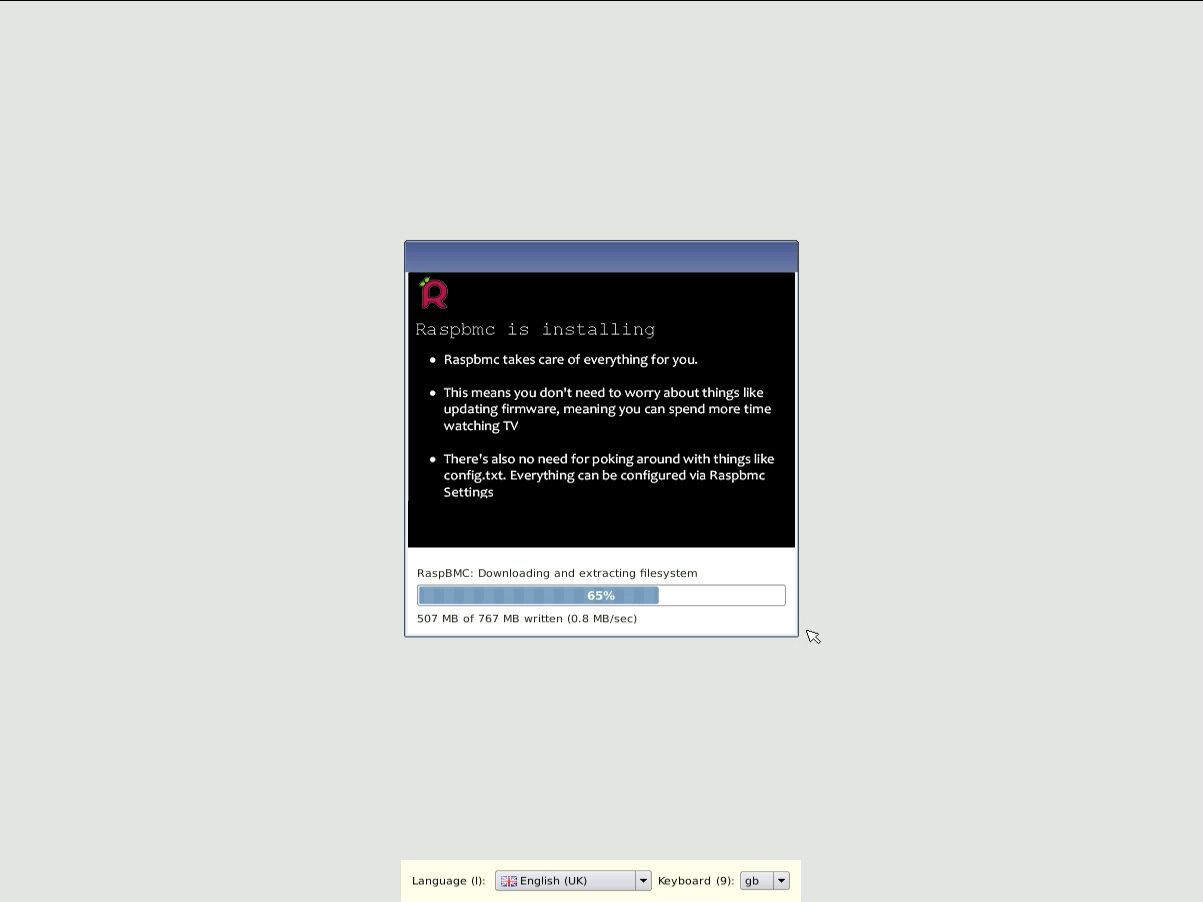Viewport: 1203px width, 902px height.
Task: Click "RaspBMC: Downloading and extracting filesystem" status text
Action: 557,573
